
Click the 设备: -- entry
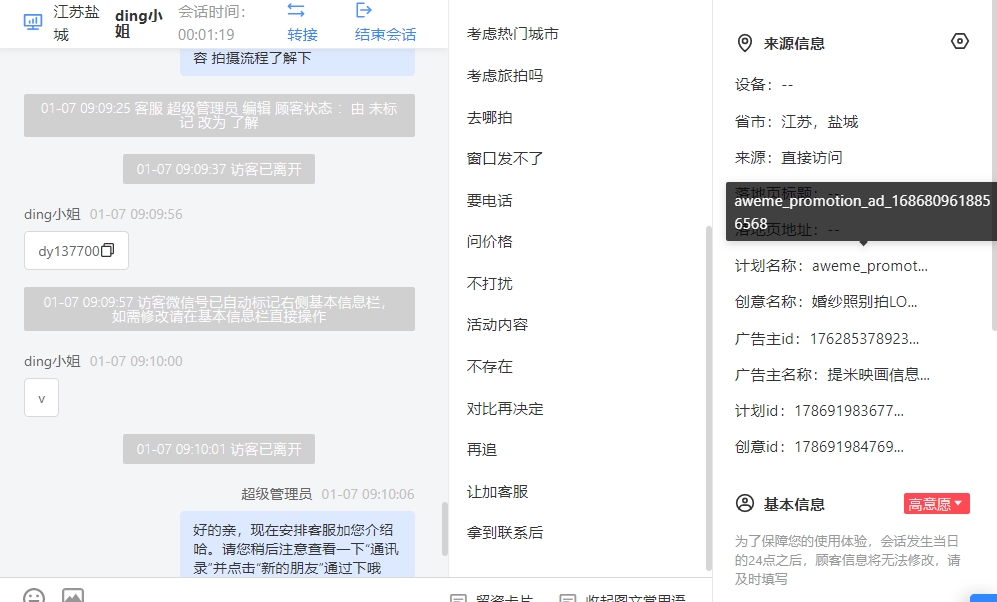764,85
